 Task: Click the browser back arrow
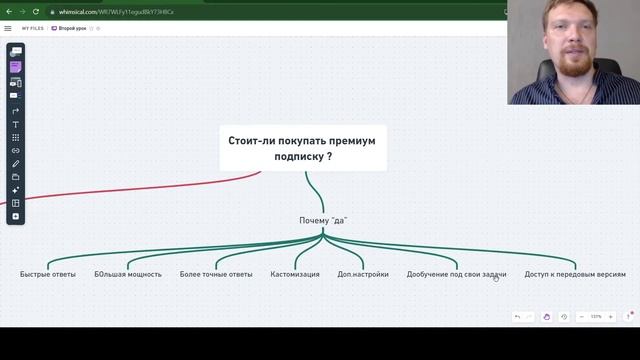(9, 12)
